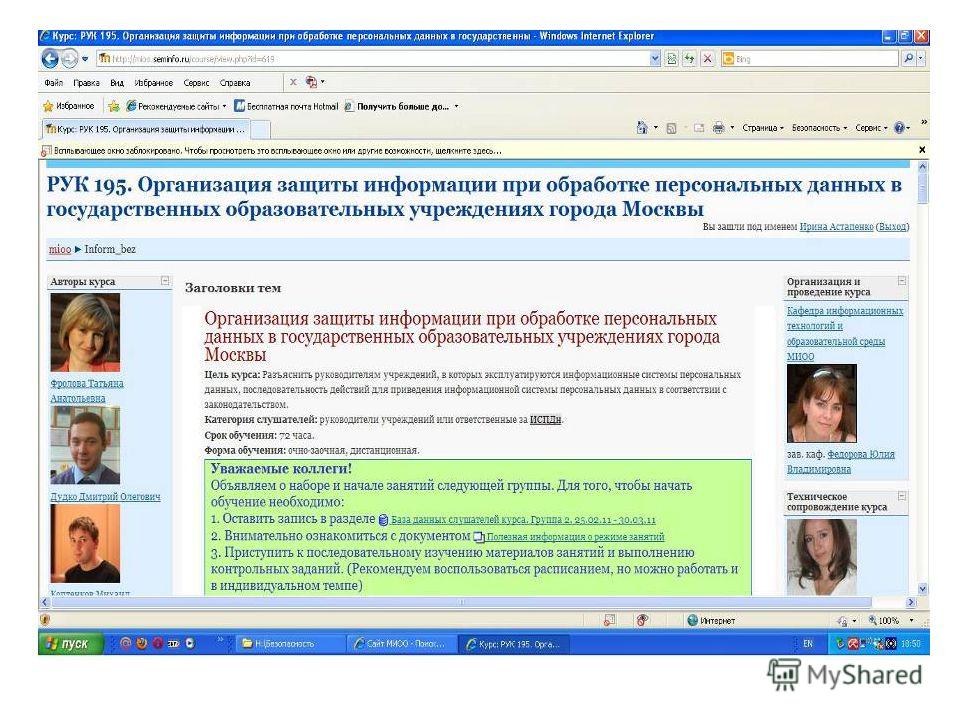The width and height of the screenshot is (960, 720).
Task: Open the Избранное menu in the menu bar
Action: coord(154,83)
